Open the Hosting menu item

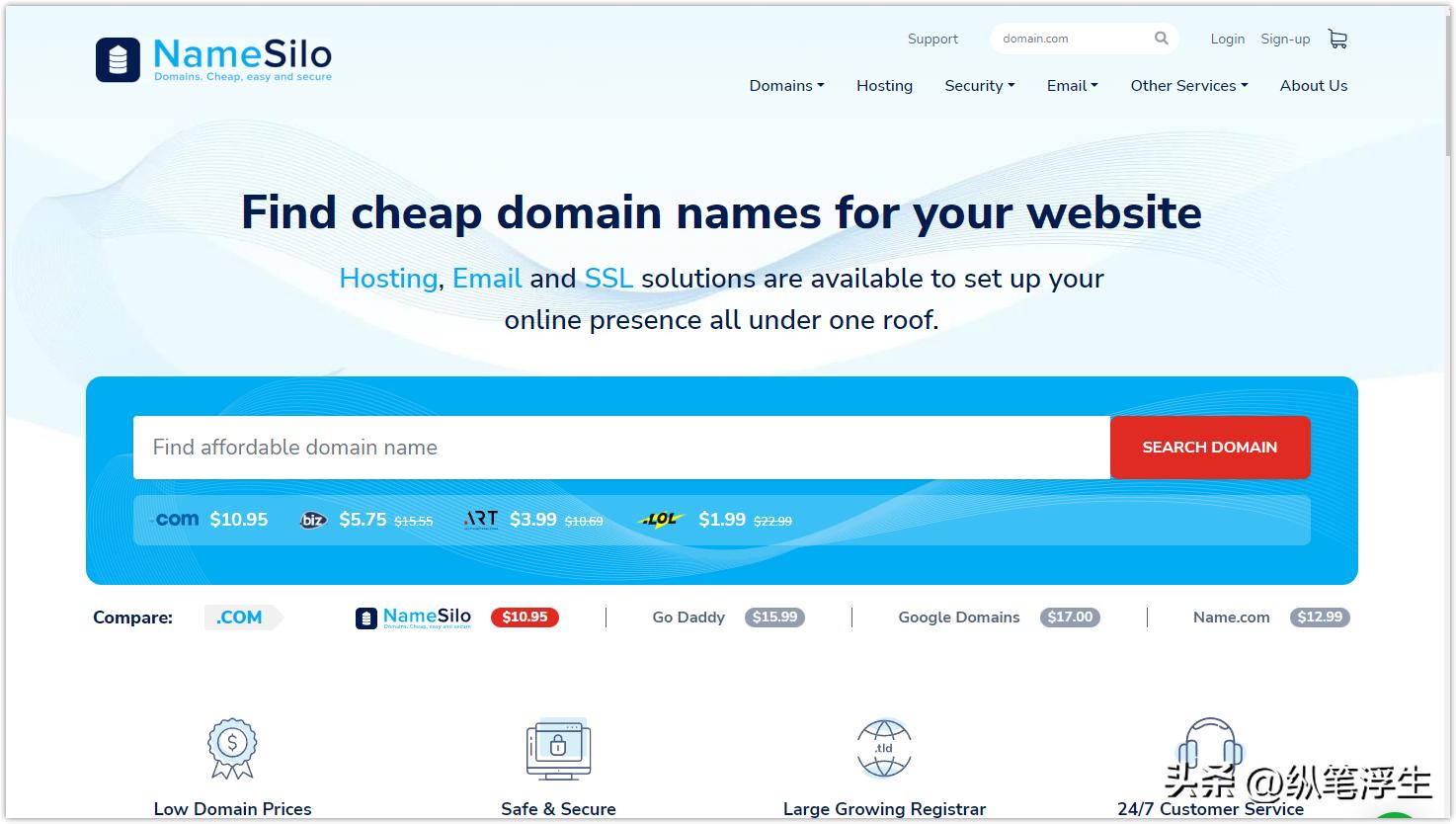884,86
